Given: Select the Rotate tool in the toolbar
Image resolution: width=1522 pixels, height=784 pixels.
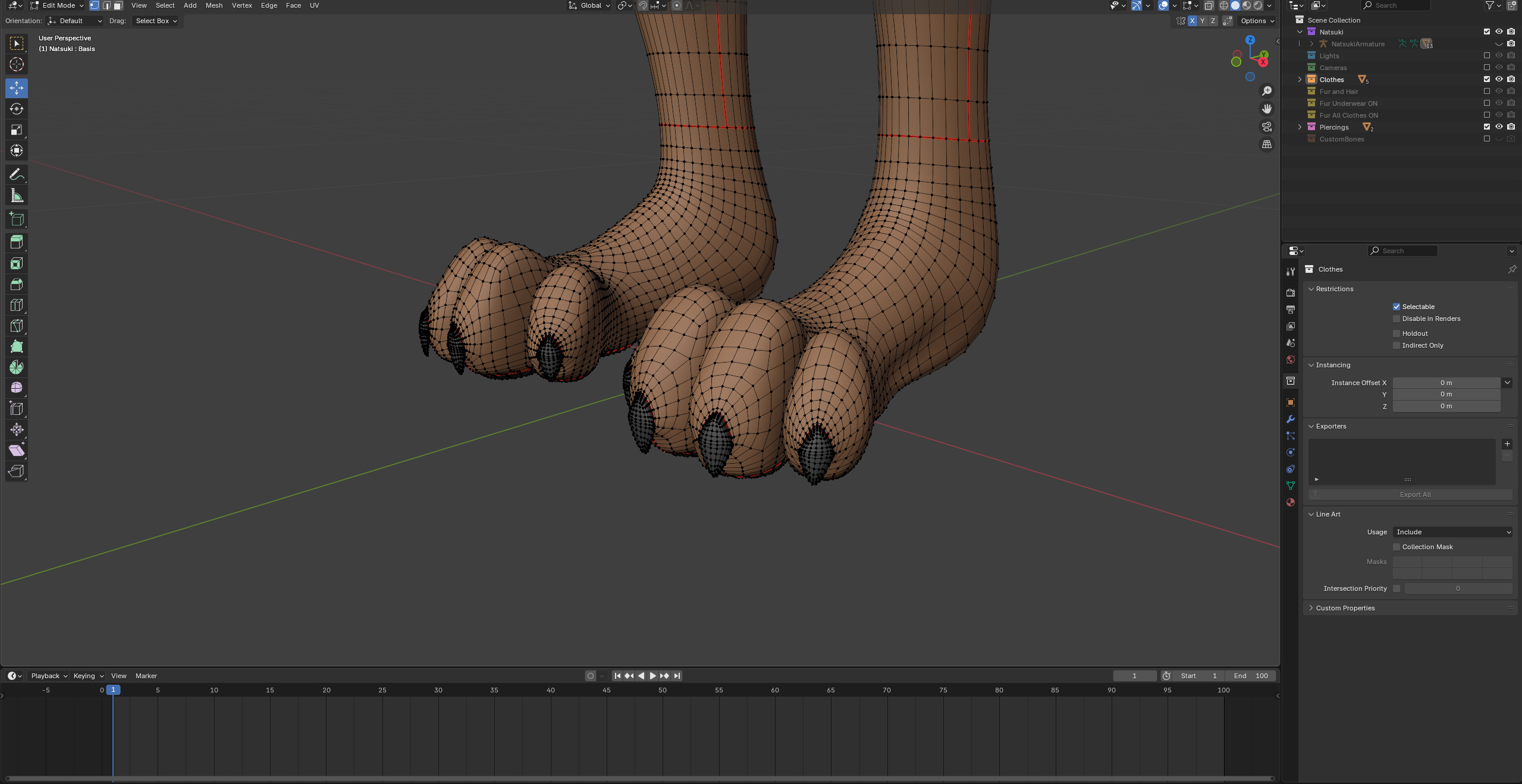Looking at the screenshot, I should 17,109.
